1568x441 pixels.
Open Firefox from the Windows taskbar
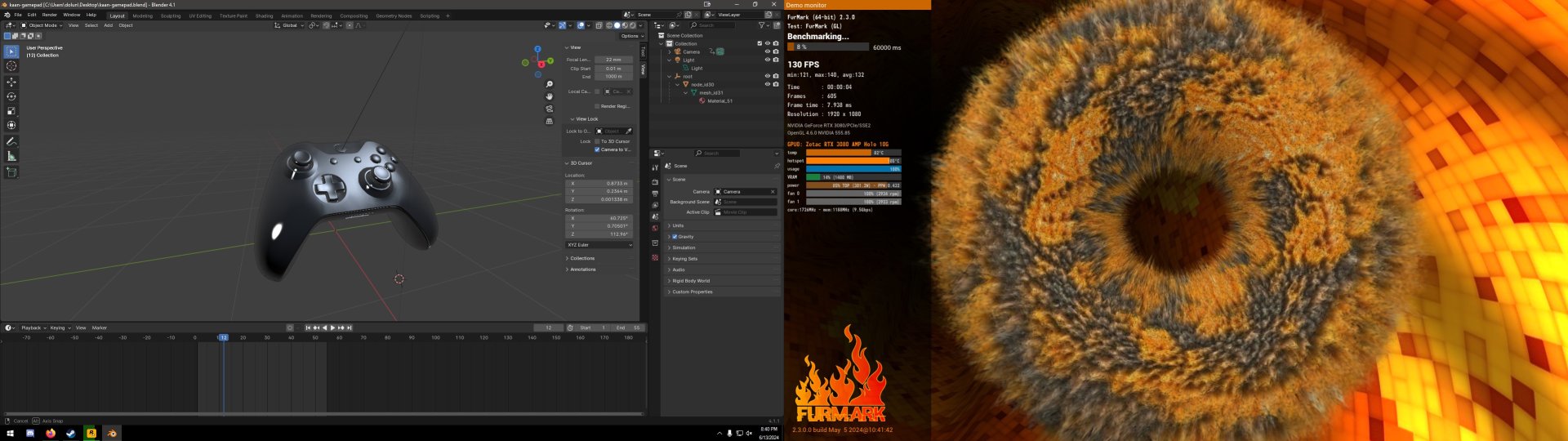pos(51,433)
